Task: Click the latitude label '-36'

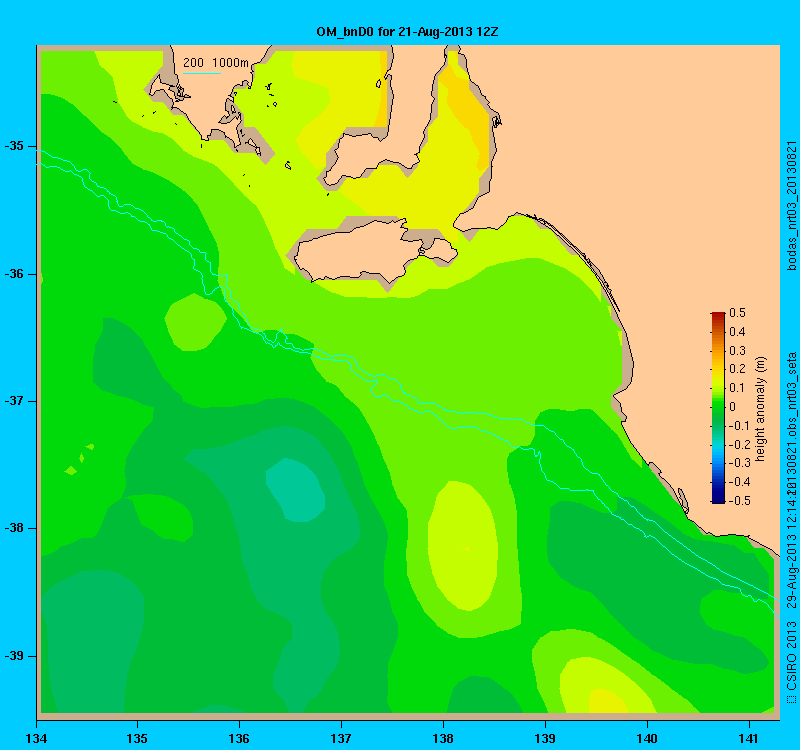Action: point(14,274)
